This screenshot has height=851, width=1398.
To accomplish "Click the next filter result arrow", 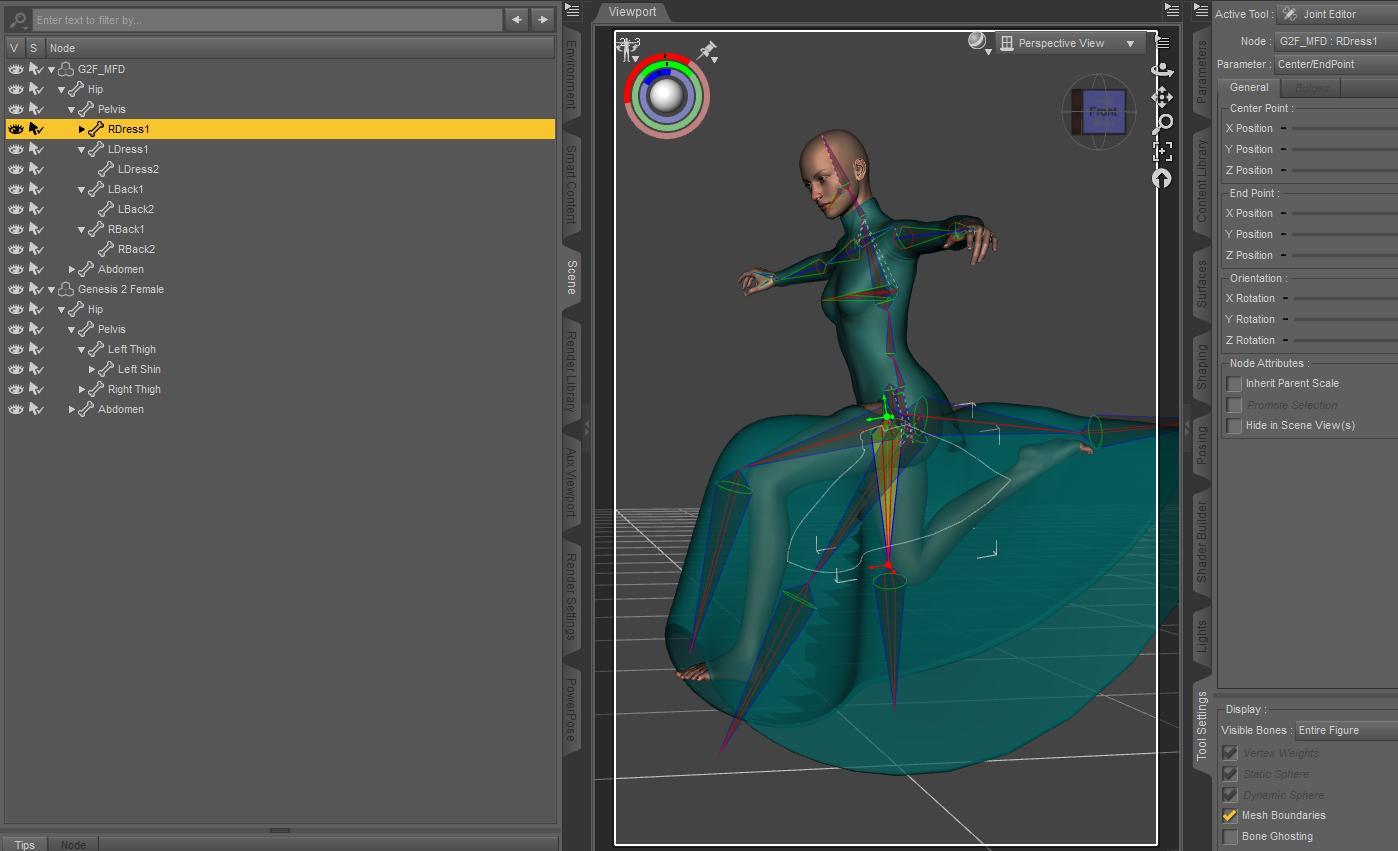I will coord(542,19).
